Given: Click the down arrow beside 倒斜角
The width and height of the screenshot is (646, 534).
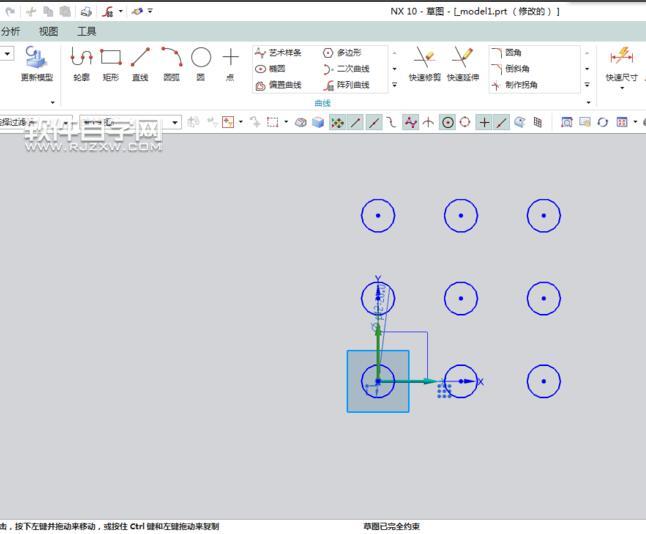Looking at the screenshot, I should coord(587,69).
